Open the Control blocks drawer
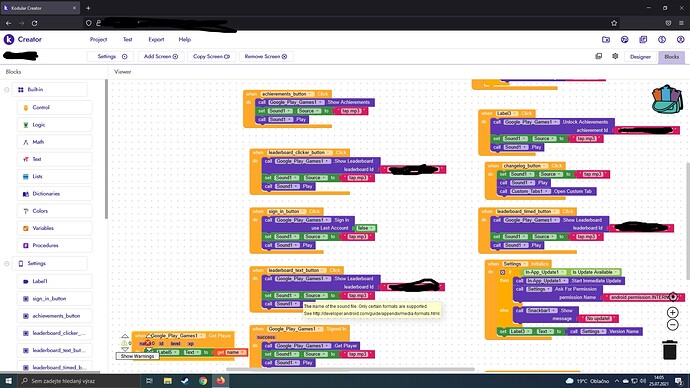 [55, 107]
